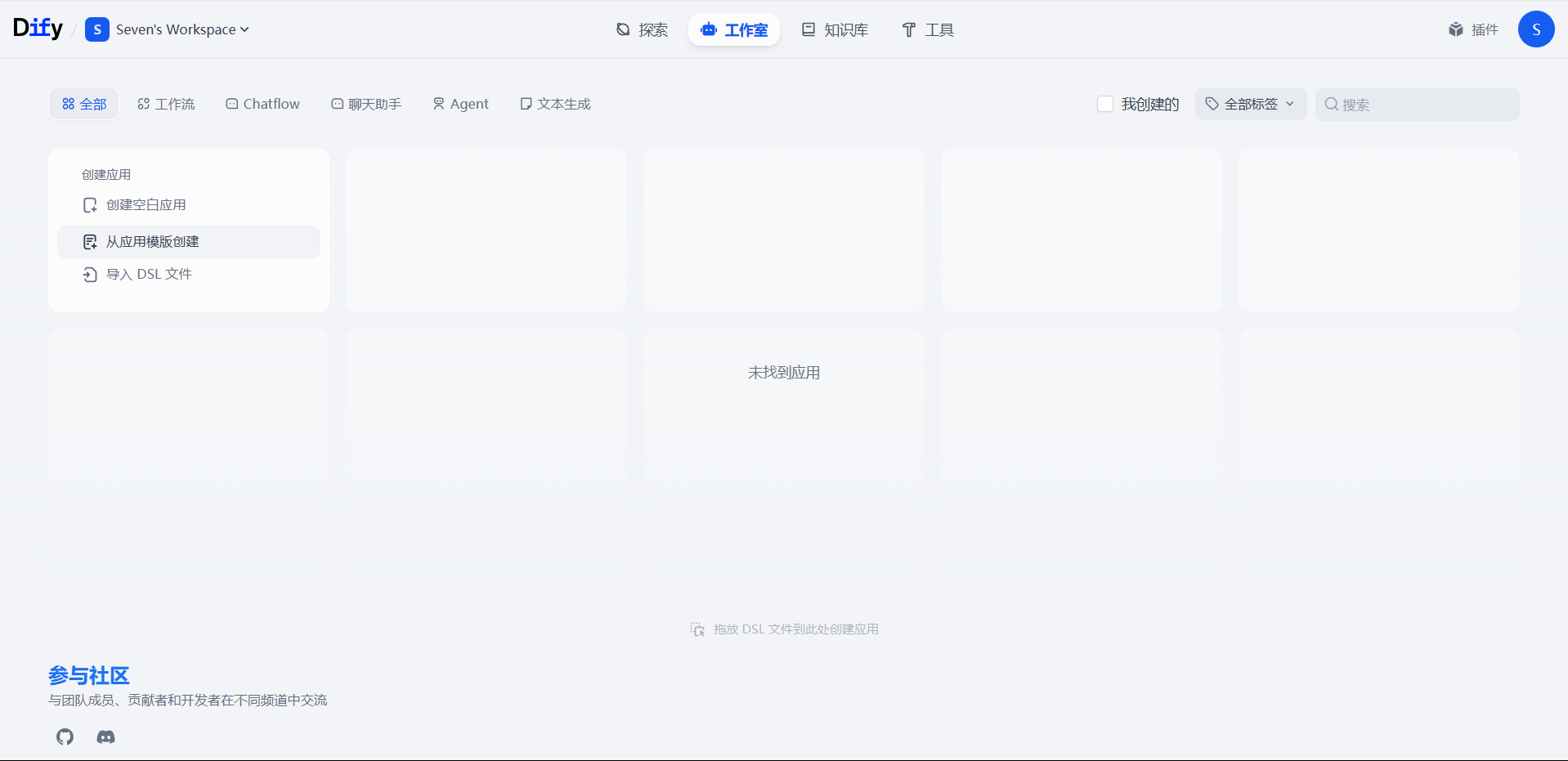Switch to the 工作室 tab

click(x=733, y=29)
